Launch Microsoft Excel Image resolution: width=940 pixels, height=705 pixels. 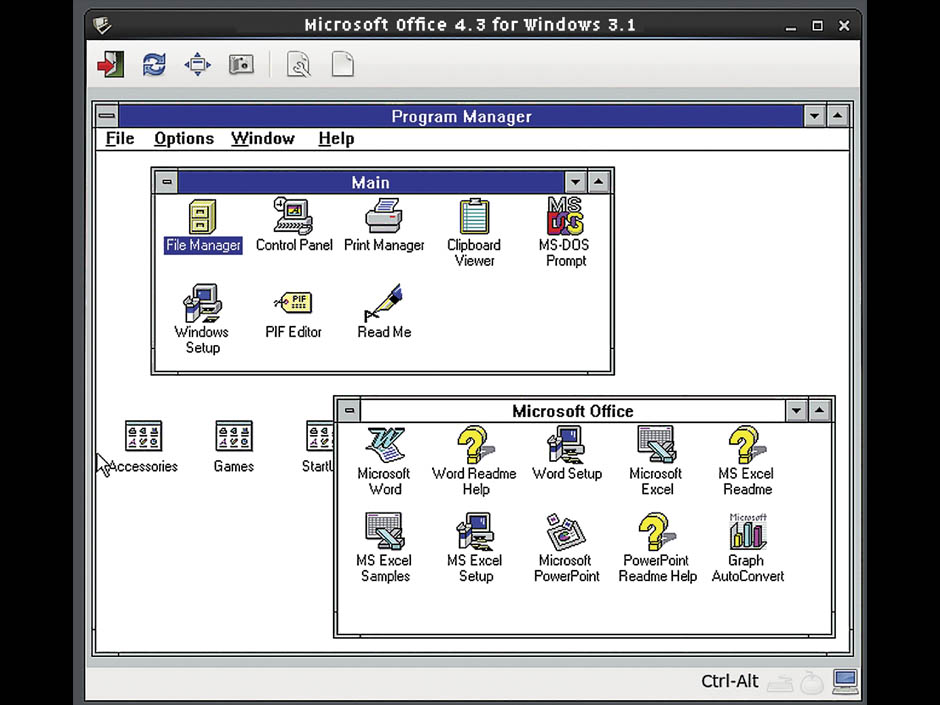656,462
